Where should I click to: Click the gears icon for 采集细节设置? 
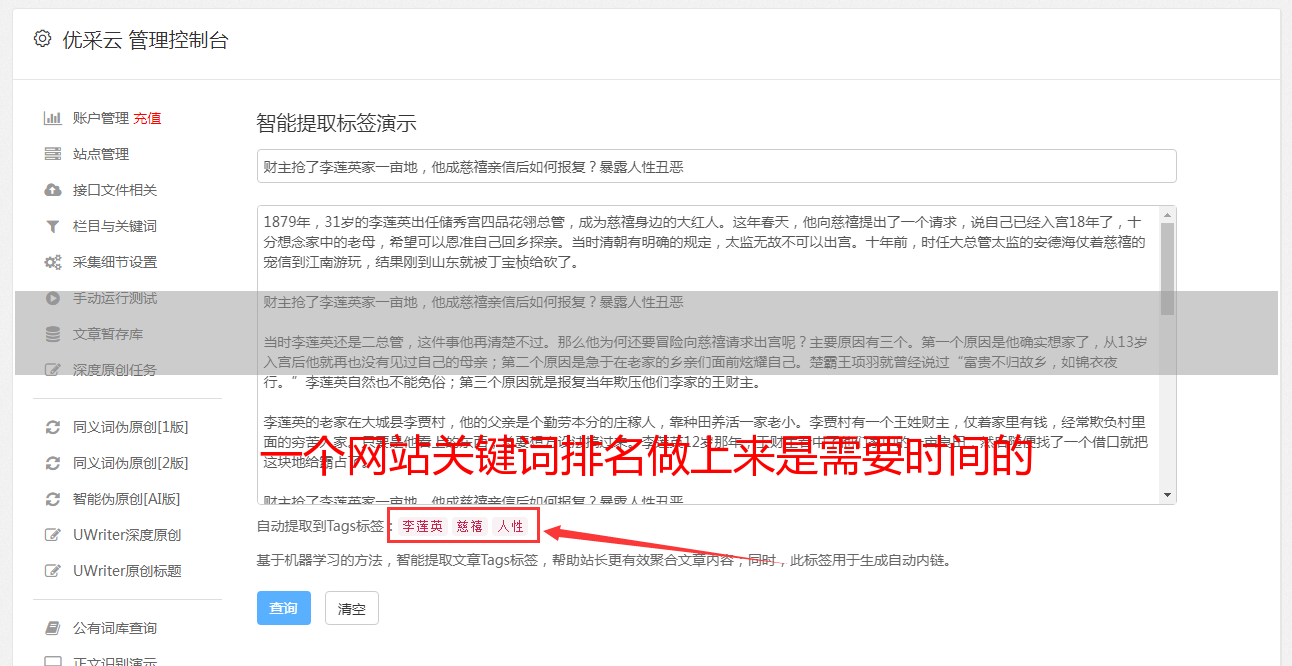[53, 262]
